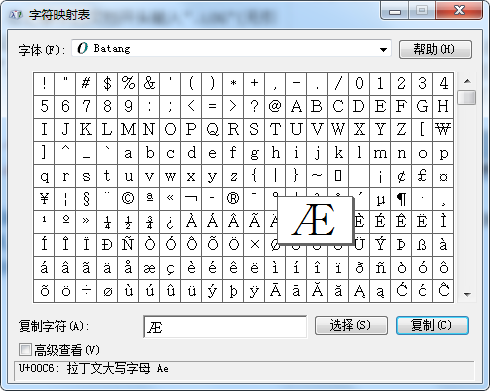Select the capital Ñ character

pyautogui.click(x=128, y=245)
